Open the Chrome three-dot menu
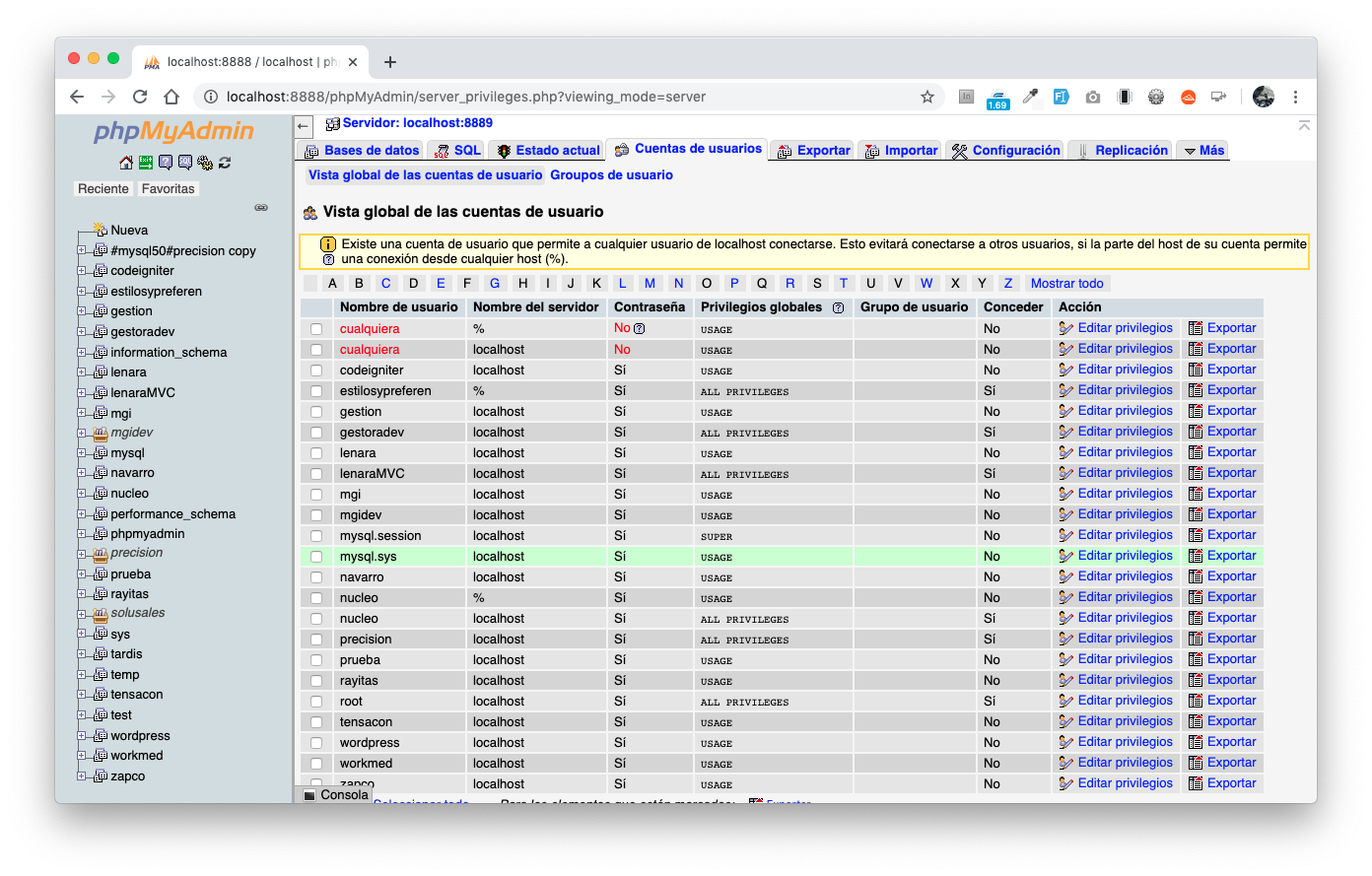The image size is (1372, 876). tap(1295, 97)
